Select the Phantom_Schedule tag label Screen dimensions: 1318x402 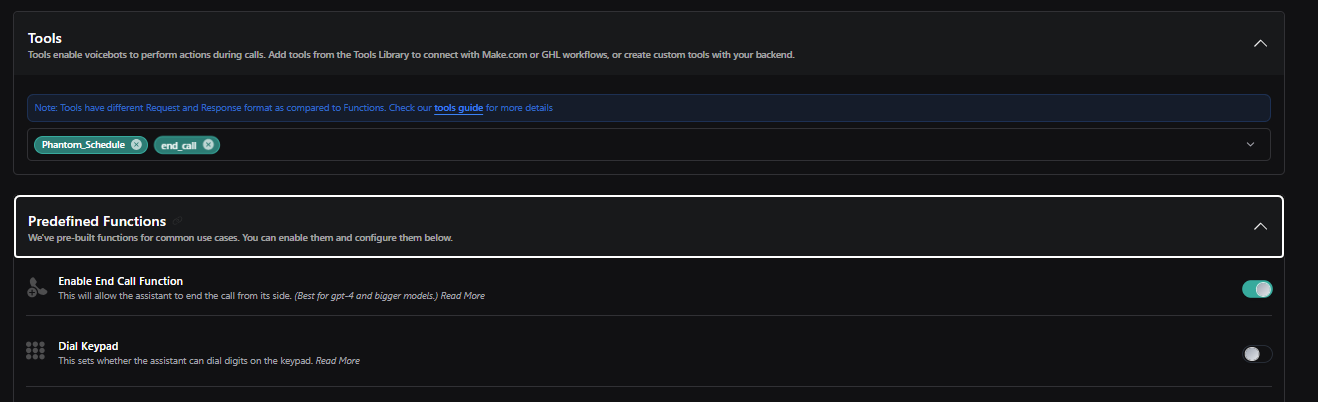83,144
